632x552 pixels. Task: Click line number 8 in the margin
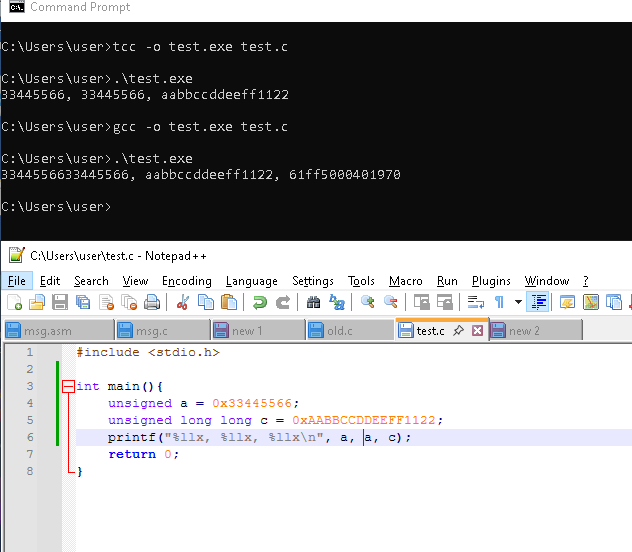pos(30,471)
